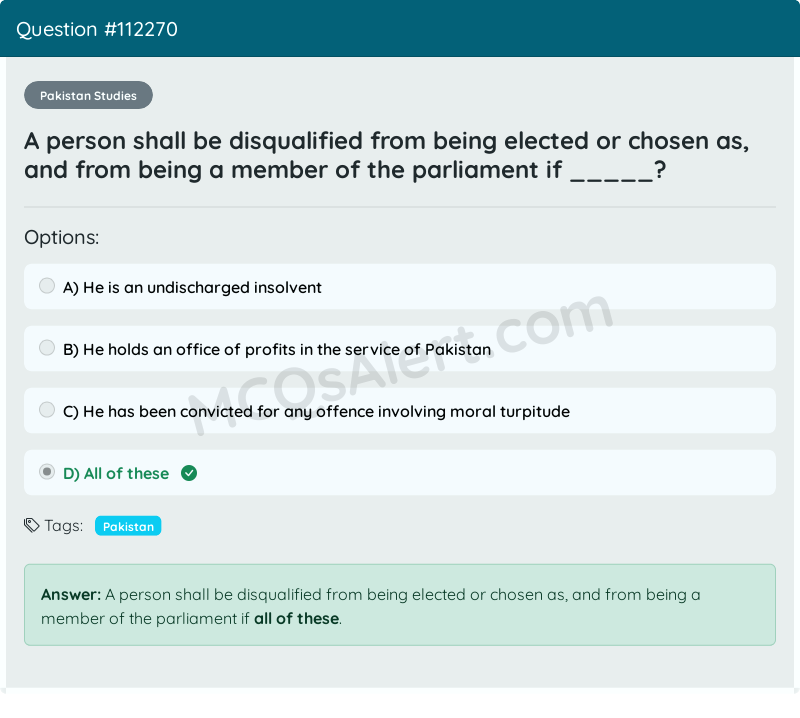Click option D 'All of these'
This screenshot has height=718, width=800.
[x=113, y=473]
